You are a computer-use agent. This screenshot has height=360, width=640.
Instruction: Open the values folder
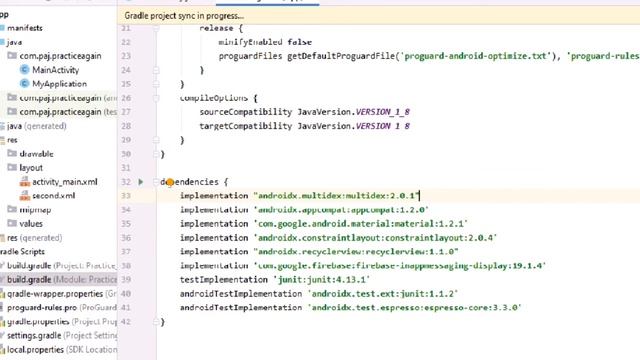coord(31,224)
